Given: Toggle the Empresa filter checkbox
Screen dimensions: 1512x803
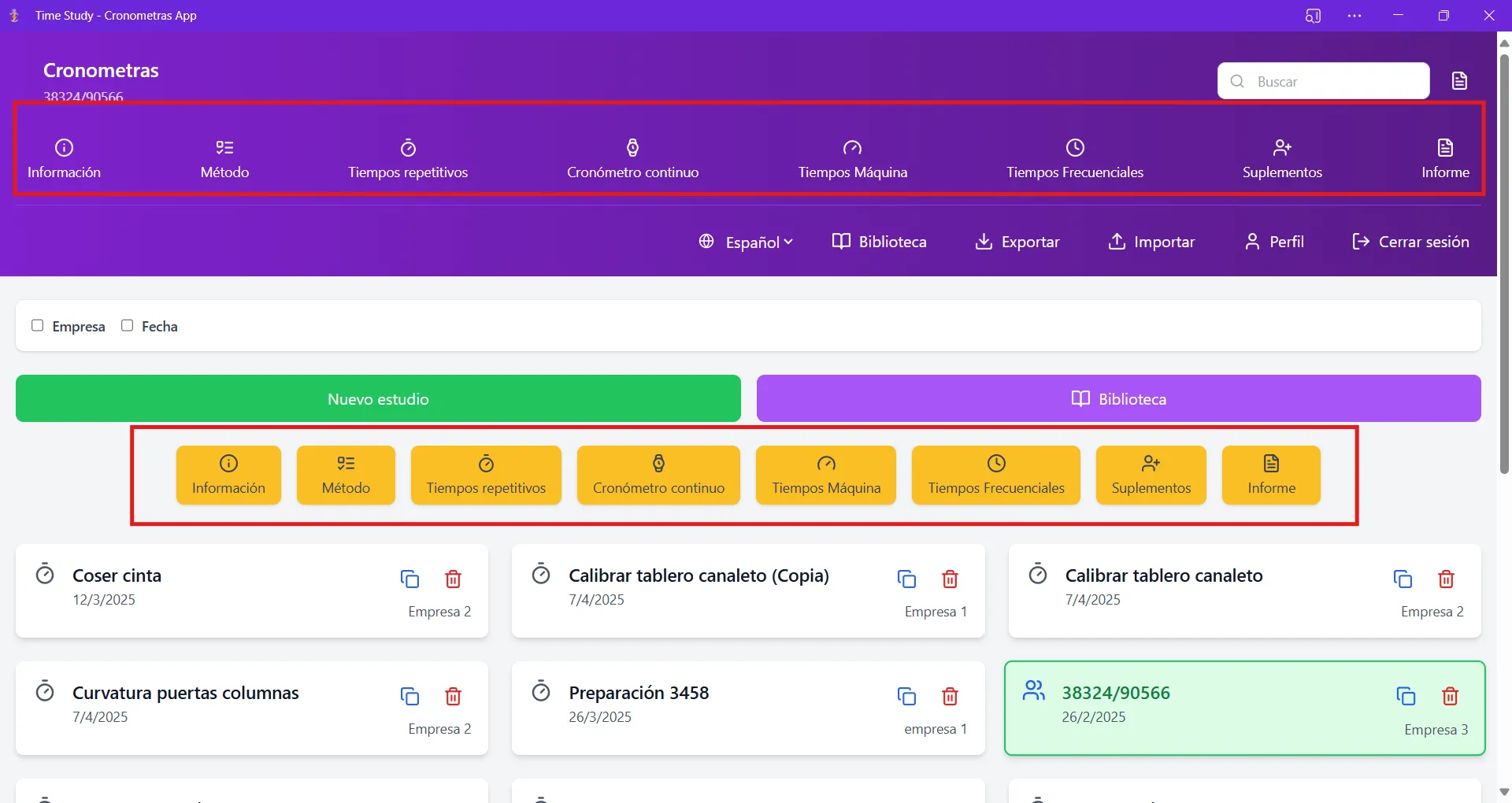Looking at the screenshot, I should pos(37,325).
